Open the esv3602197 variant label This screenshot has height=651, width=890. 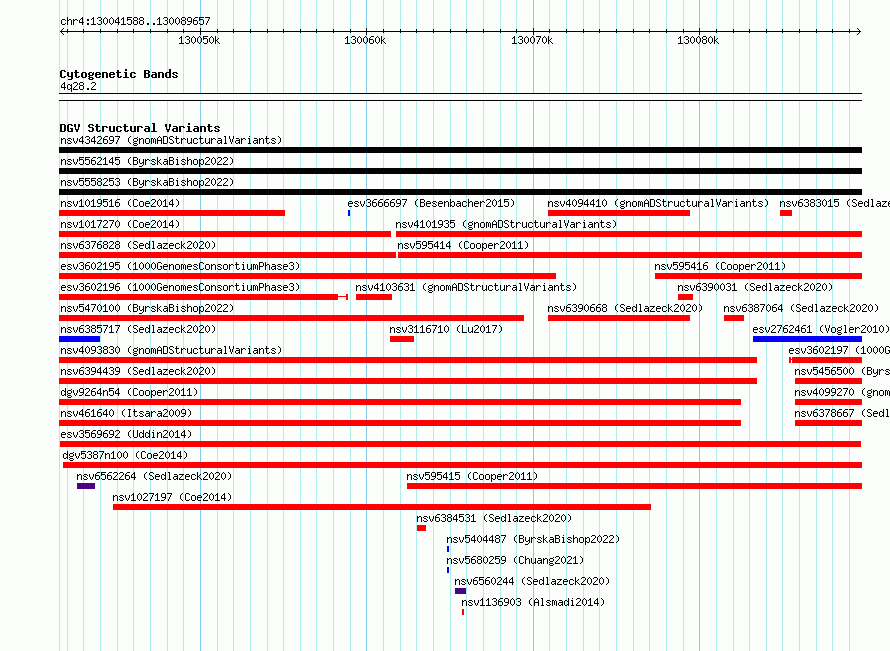(839, 350)
